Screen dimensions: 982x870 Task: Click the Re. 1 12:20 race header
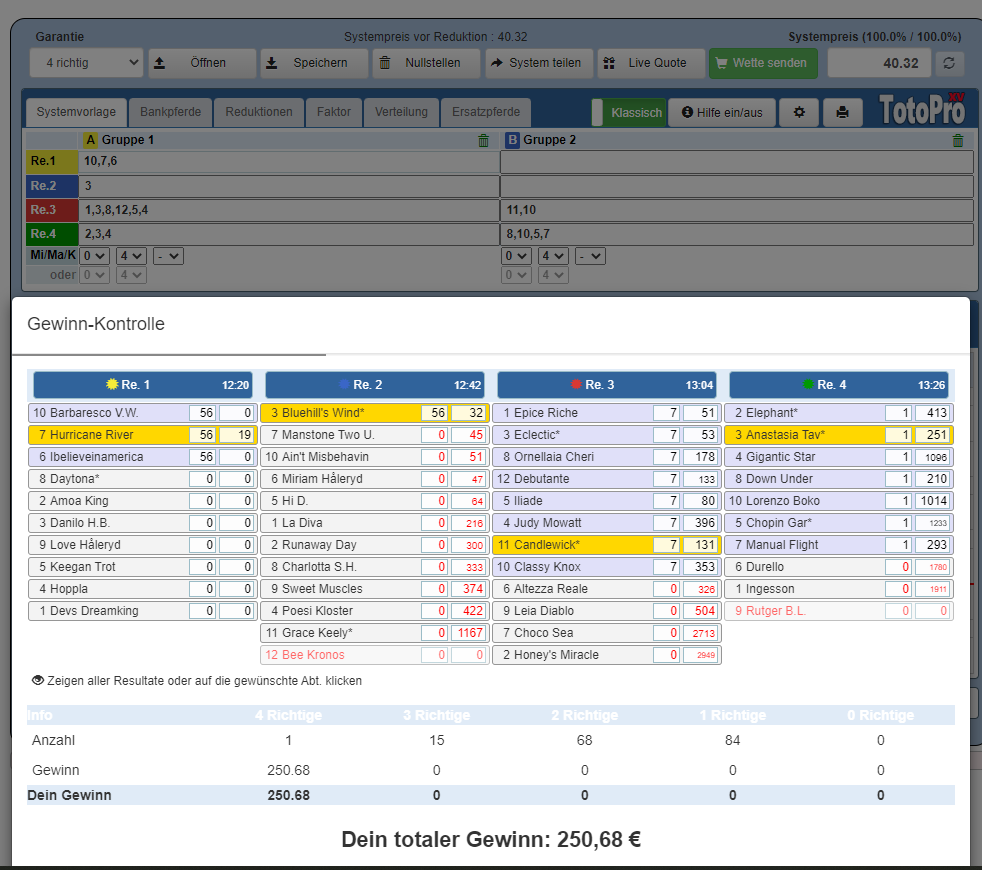coord(143,385)
